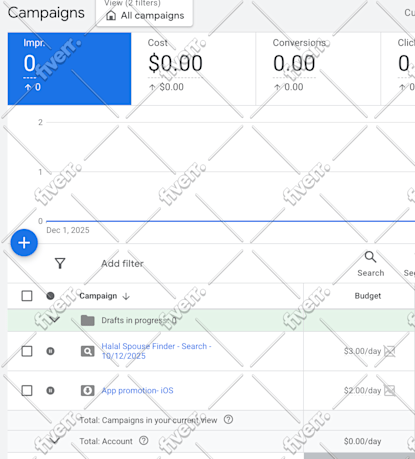The height and width of the screenshot is (459, 415).
Task: Click the $3.00/day budget value
Action: (x=362, y=351)
